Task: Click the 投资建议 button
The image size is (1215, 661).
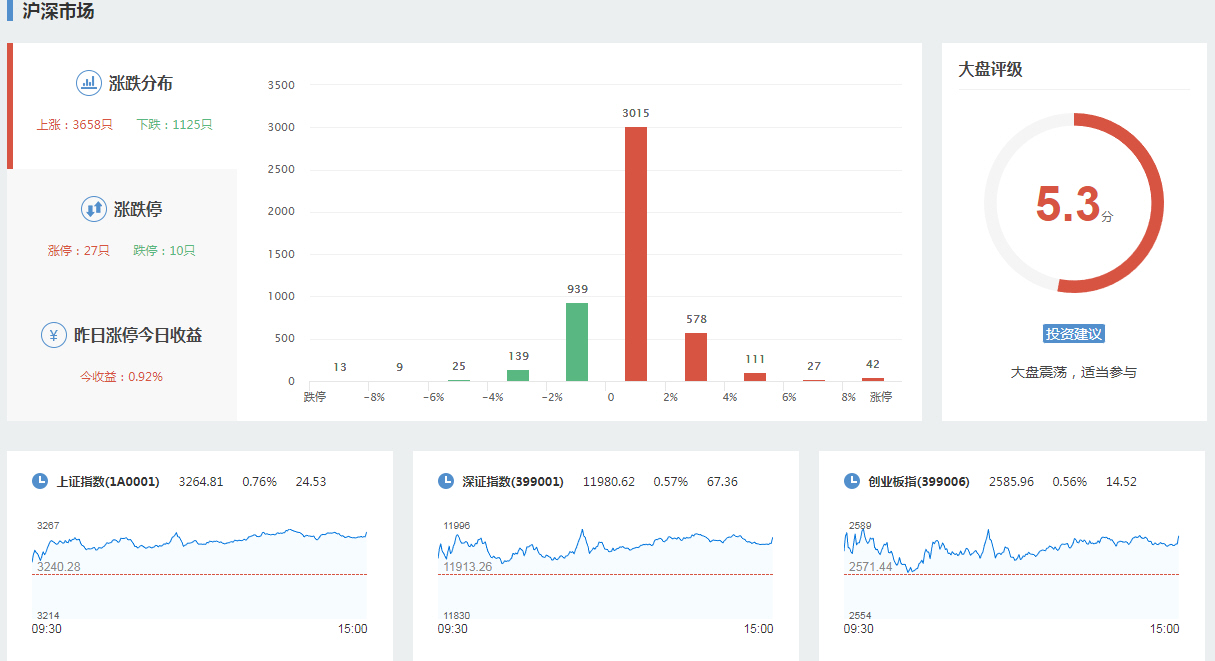Action: [1073, 334]
